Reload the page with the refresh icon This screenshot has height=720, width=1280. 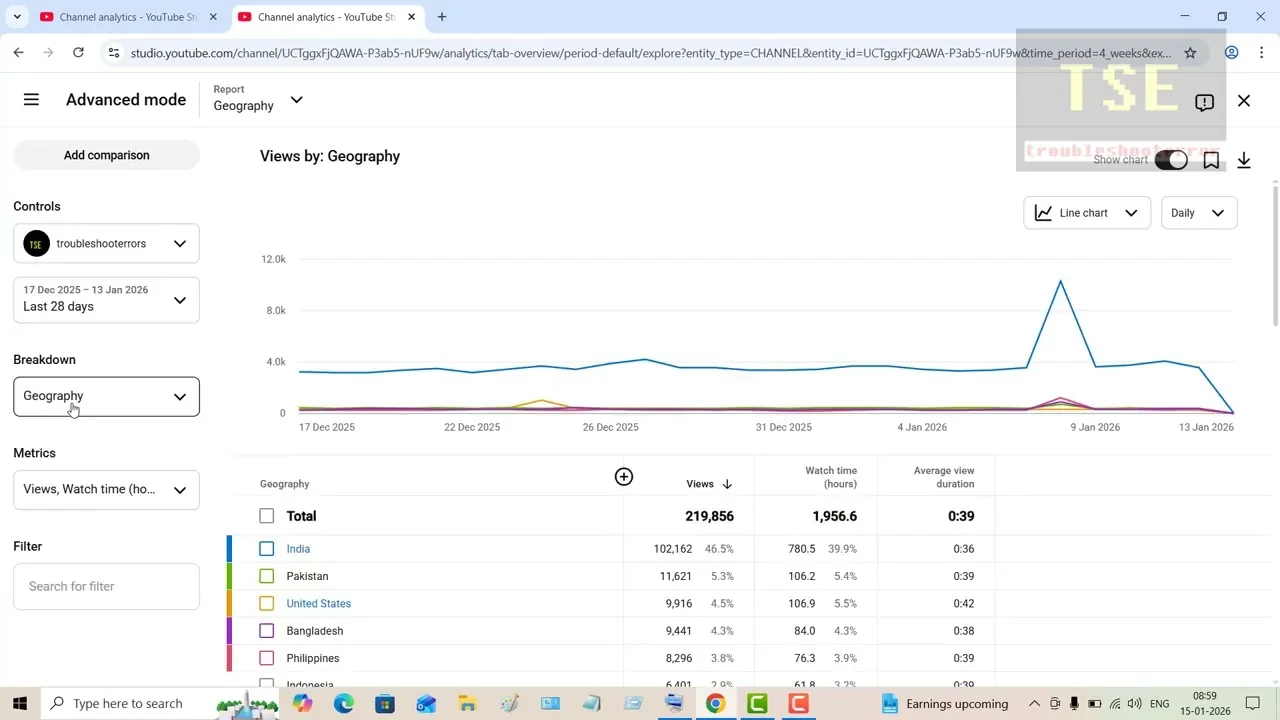click(78, 53)
